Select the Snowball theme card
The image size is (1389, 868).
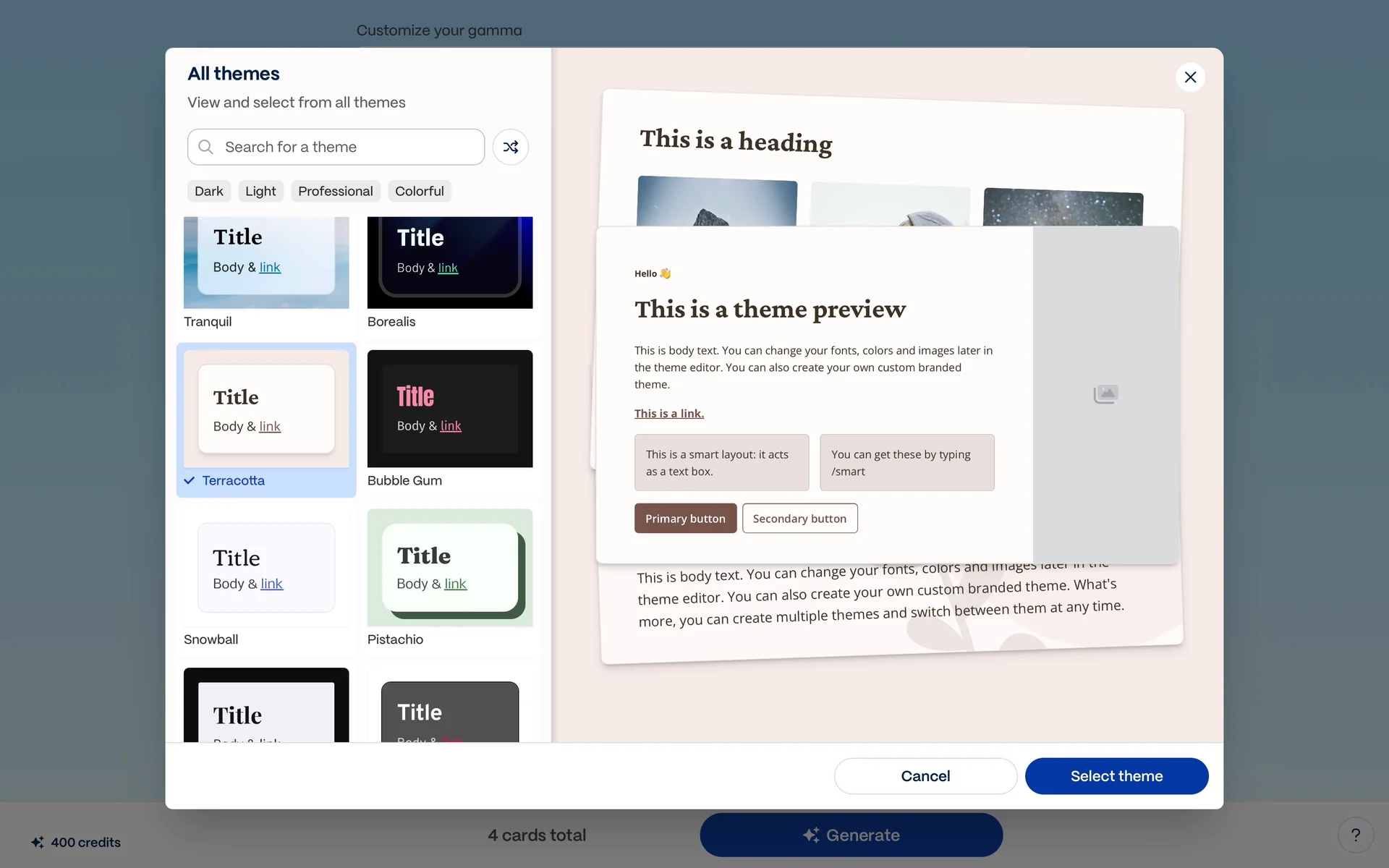(x=266, y=569)
